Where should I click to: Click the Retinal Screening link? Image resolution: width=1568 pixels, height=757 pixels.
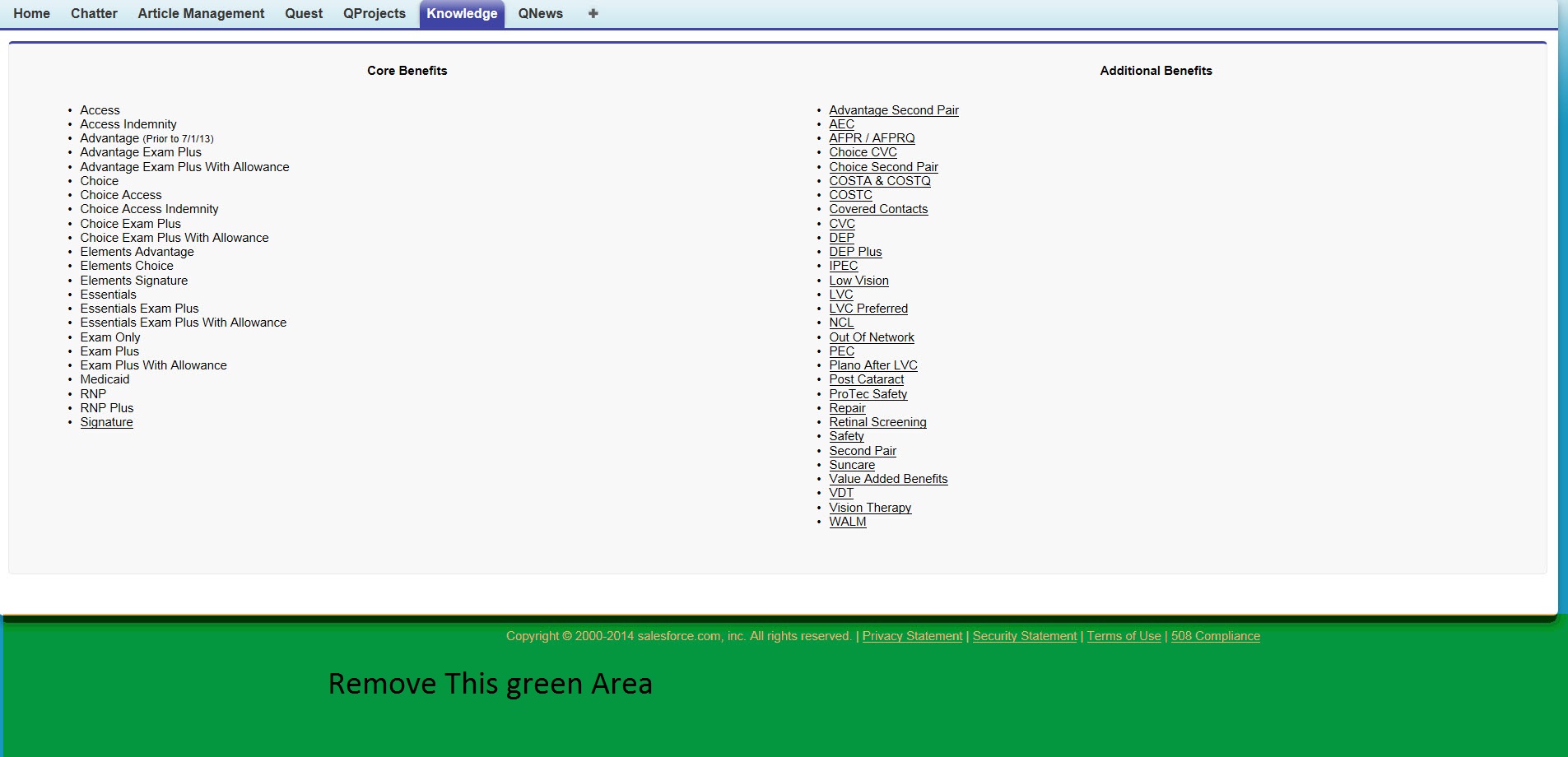(877, 421)
